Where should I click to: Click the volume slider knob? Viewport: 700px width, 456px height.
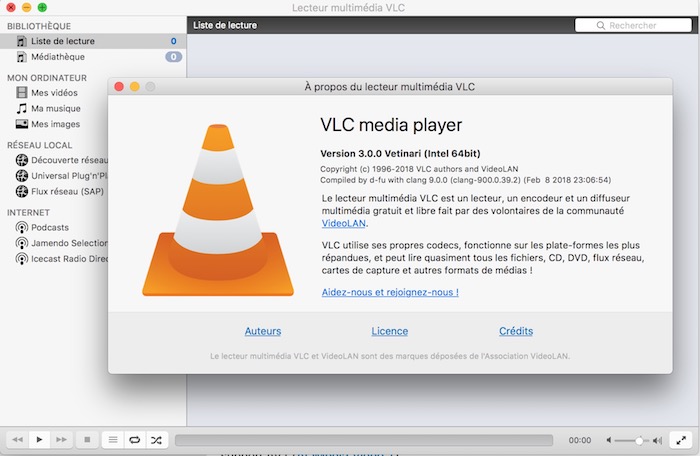pyautogui.click(x=639, y=440)
